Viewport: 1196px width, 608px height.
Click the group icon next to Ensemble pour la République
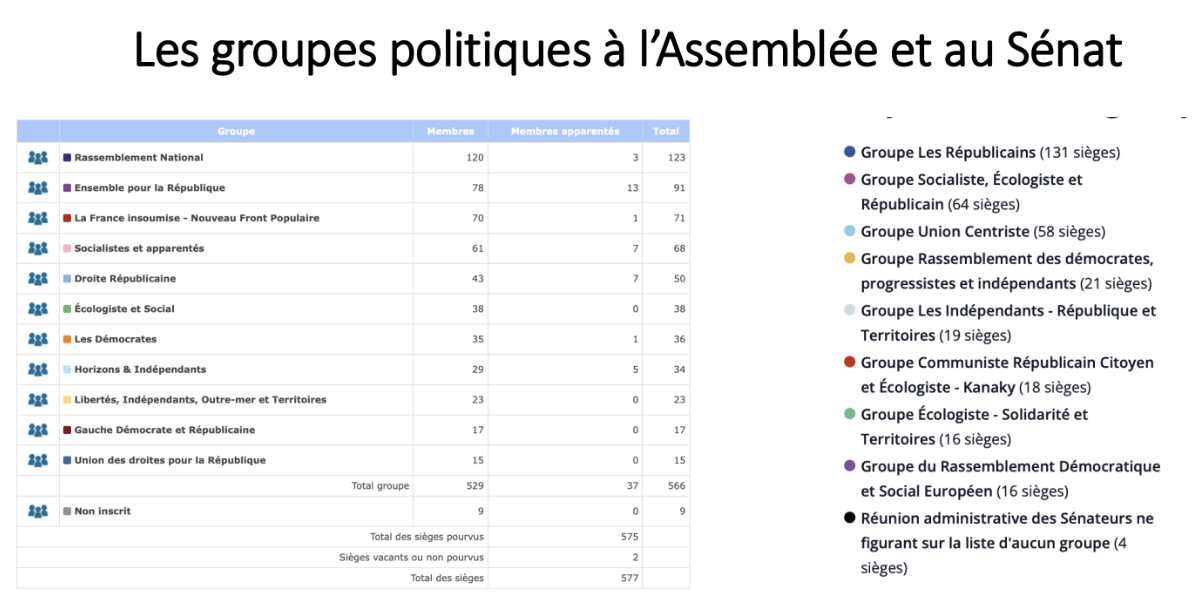[38, 188]
